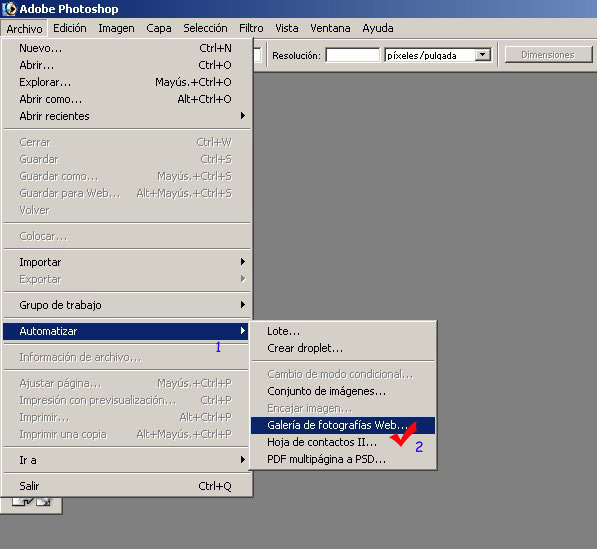Image resolution: width=597 pixels, height=549 pixels.
Task: Select Abrir como… entry
Action: click(x=126, y=99)
